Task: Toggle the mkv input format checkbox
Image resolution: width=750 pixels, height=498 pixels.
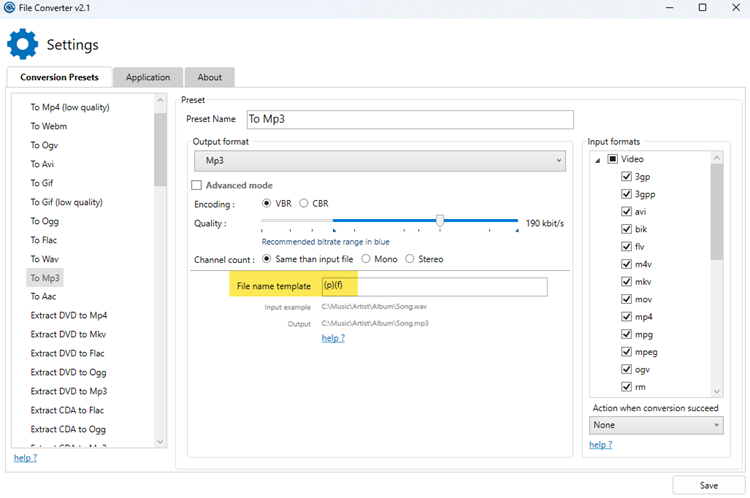Action: 626,282
